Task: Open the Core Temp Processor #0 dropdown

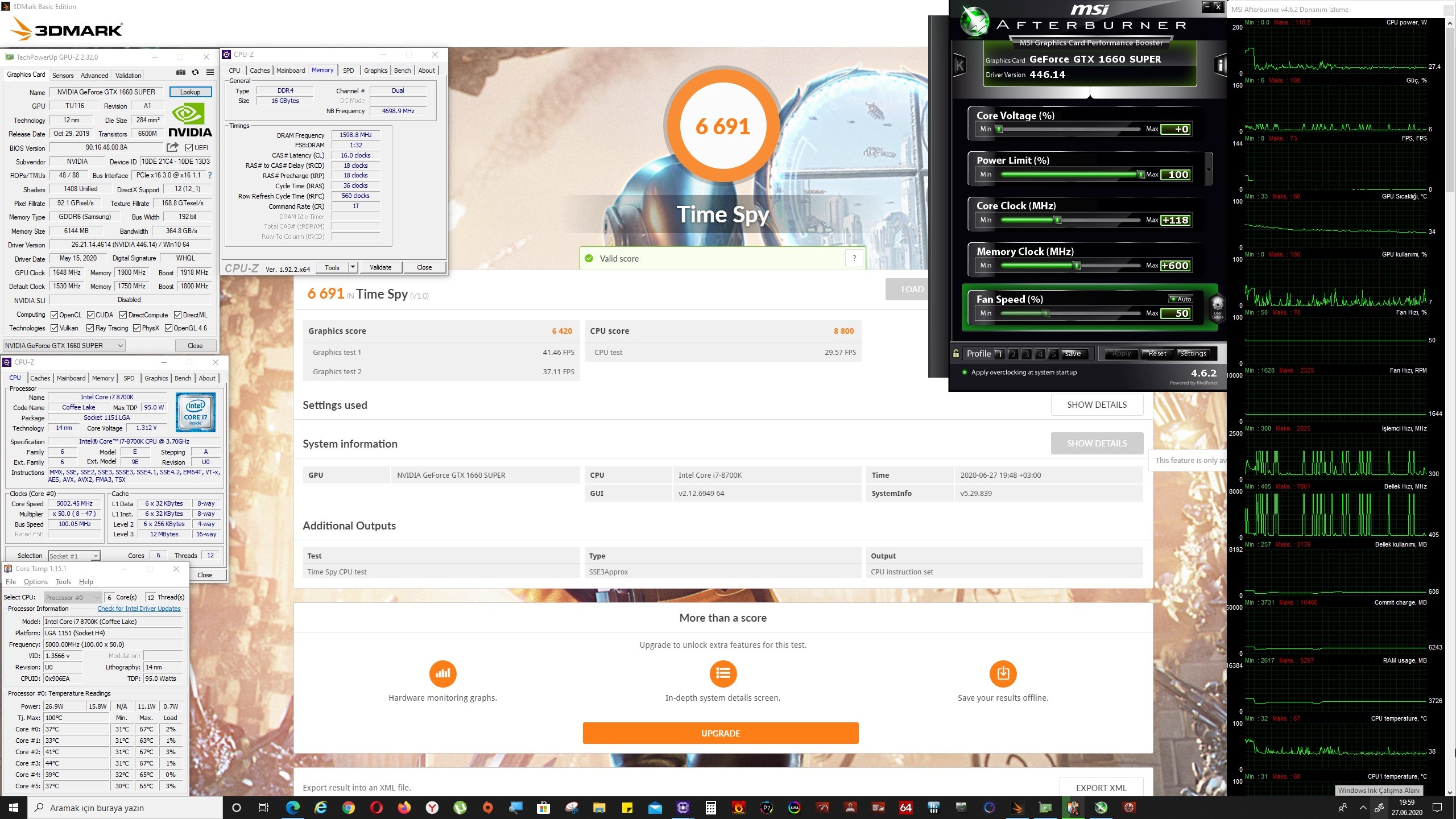Action: pyautogui.click(x=73, y=597)
